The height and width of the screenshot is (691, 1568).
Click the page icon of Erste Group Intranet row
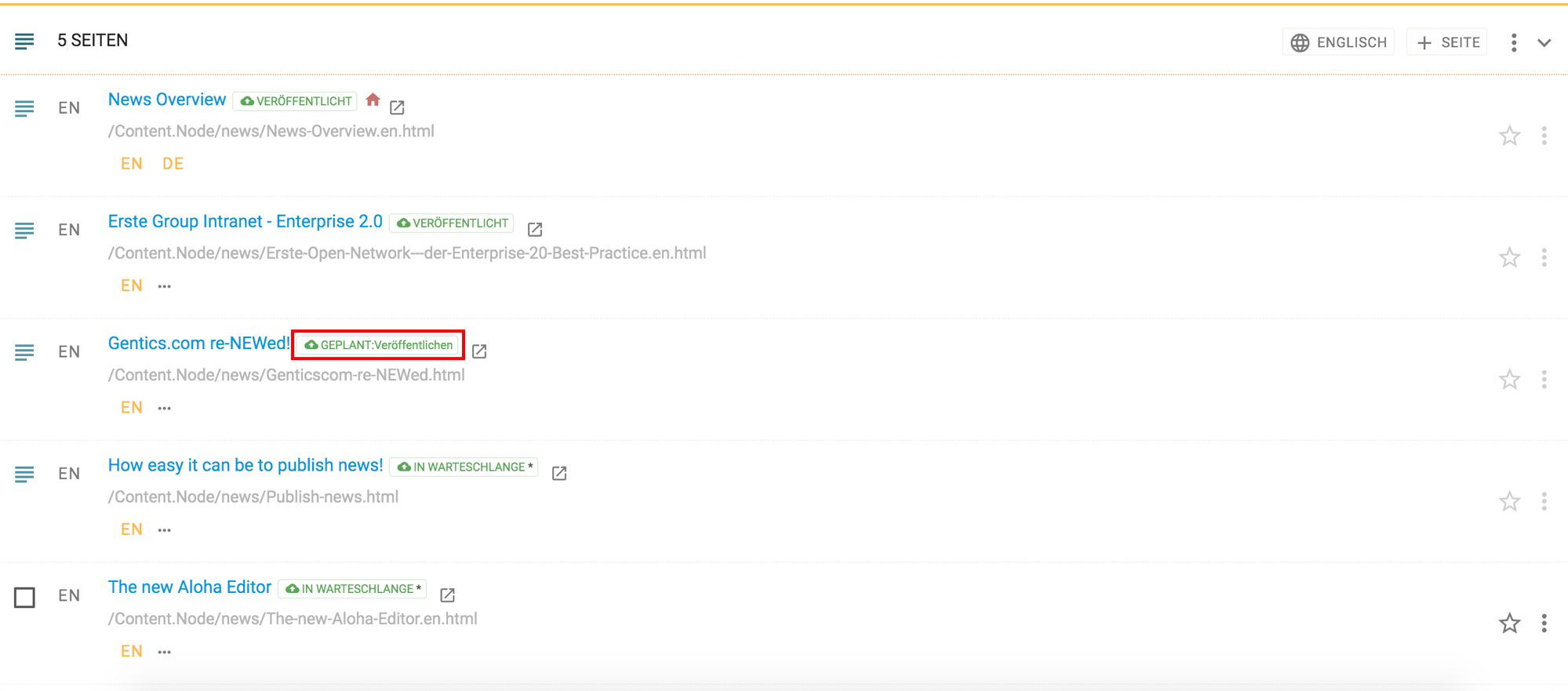click(24, 230)
